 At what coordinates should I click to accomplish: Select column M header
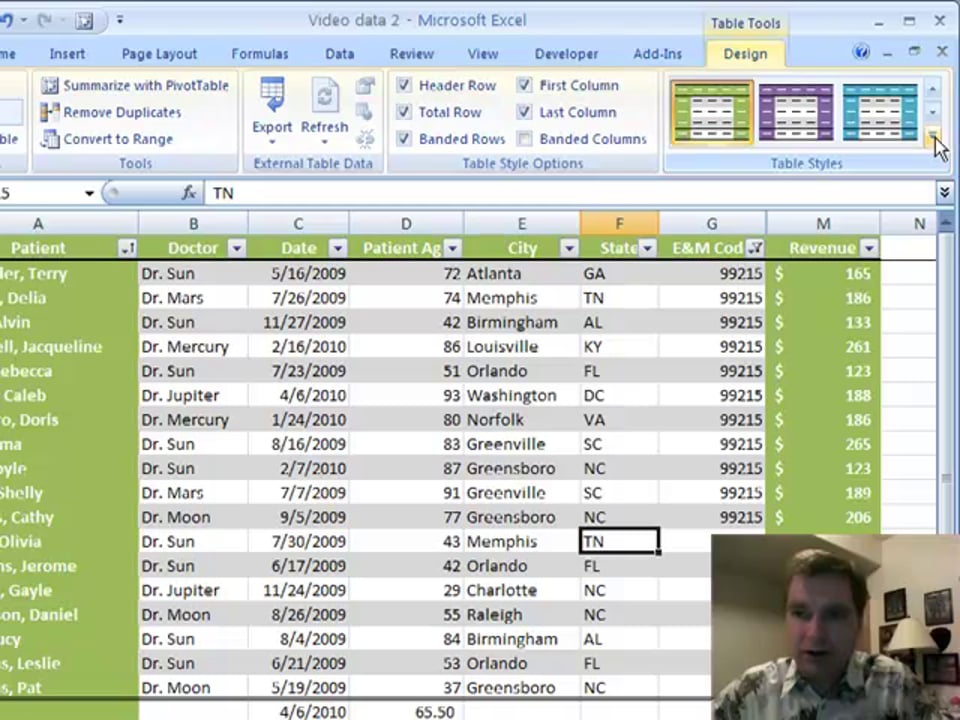coord(823,223)
